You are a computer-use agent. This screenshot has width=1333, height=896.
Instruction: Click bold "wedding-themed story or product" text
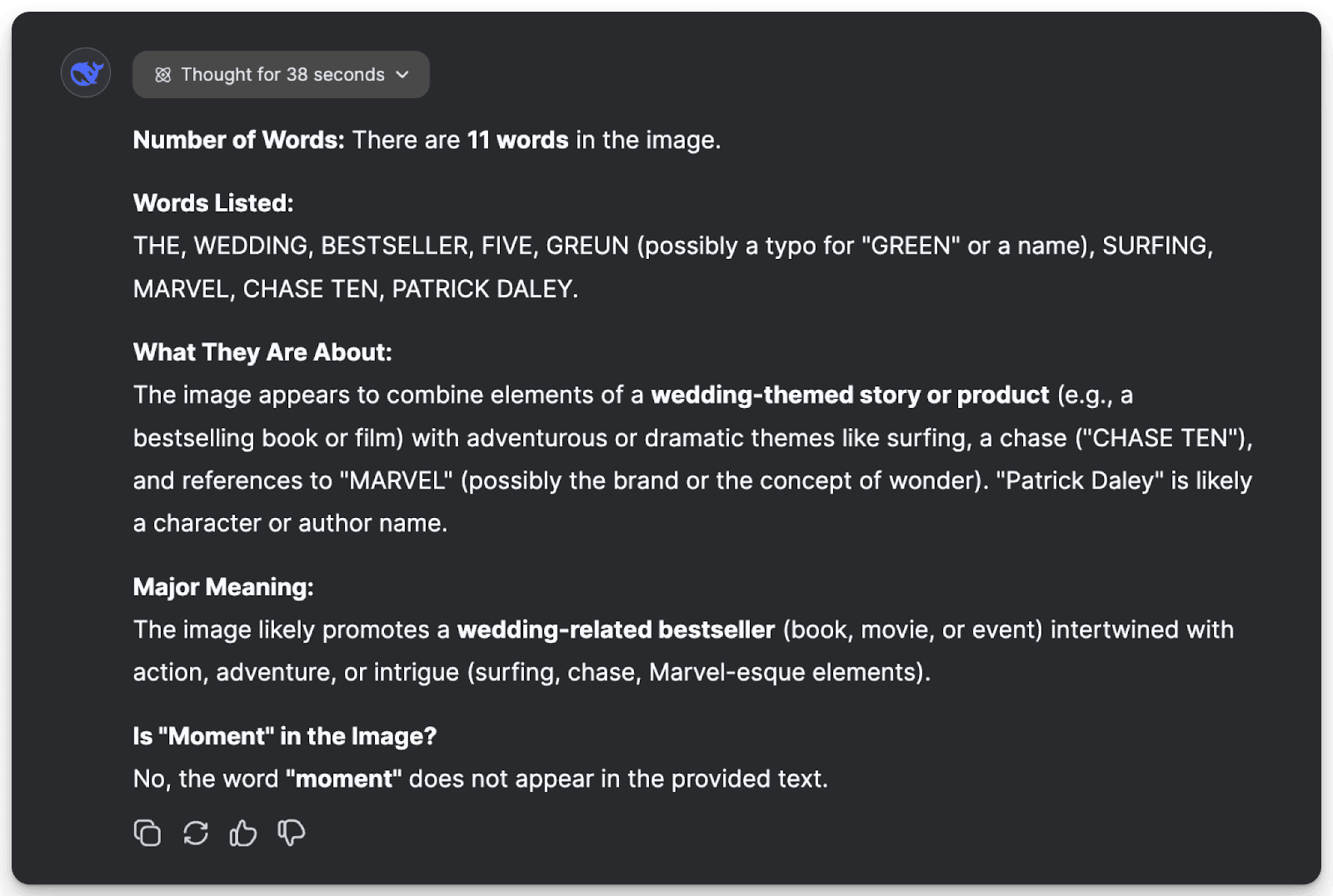pos(850,395)
